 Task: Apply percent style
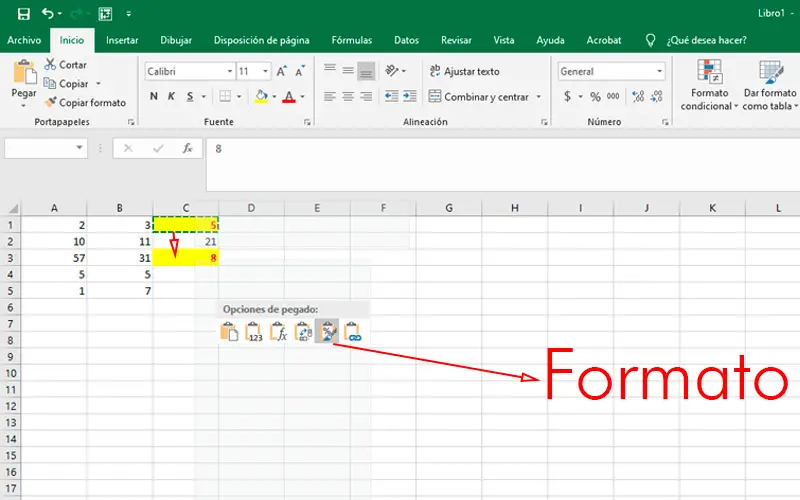(x=595, y=96)
